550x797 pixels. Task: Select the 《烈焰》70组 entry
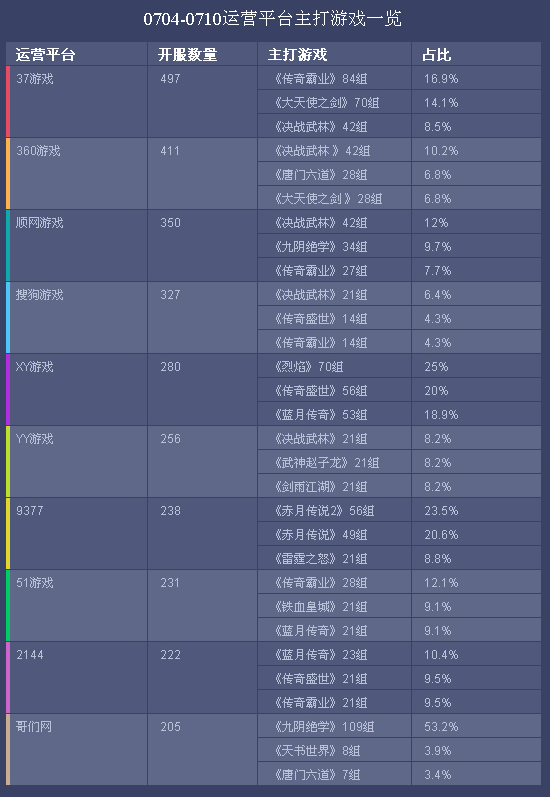click(334, 366)
